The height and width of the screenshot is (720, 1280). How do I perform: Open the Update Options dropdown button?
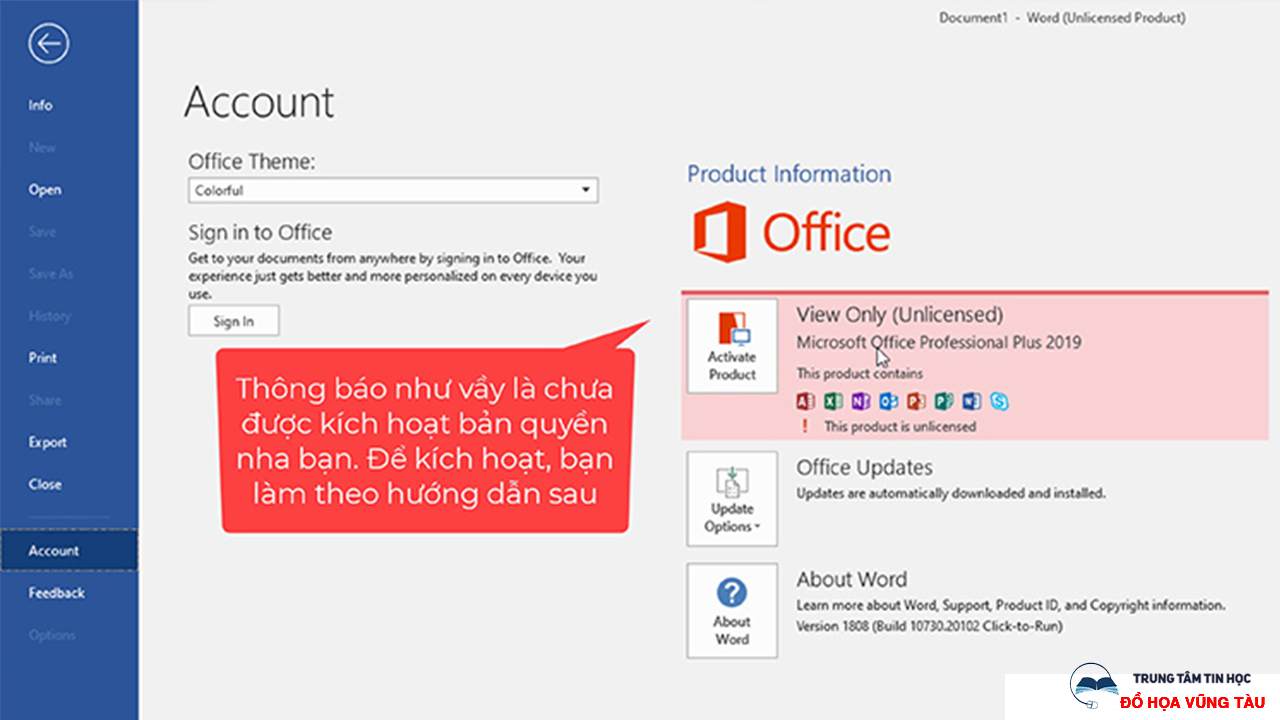point(732,498)
